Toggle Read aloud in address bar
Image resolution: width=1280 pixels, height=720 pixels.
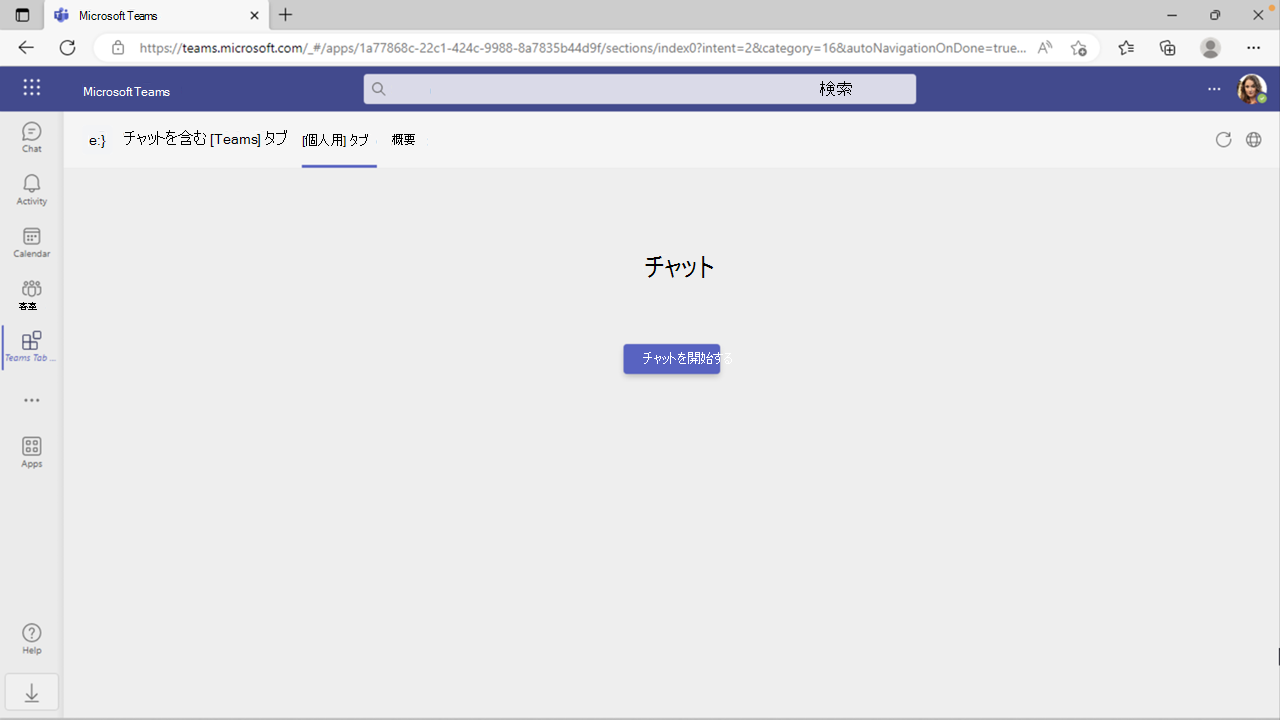coord(1045,48)
